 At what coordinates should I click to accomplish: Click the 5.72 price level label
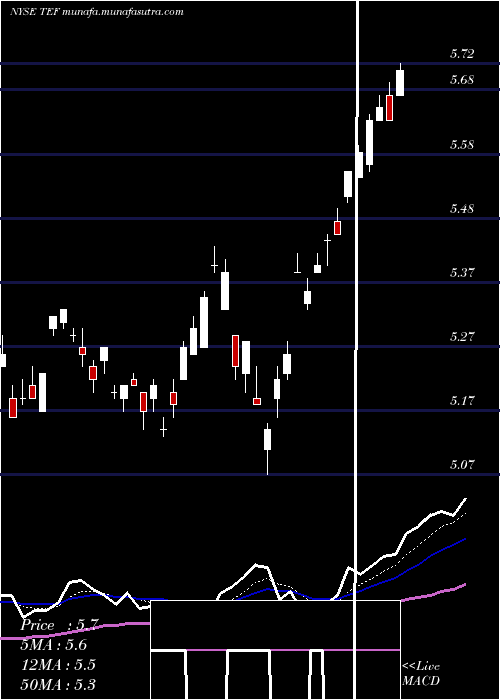point(462,54)
